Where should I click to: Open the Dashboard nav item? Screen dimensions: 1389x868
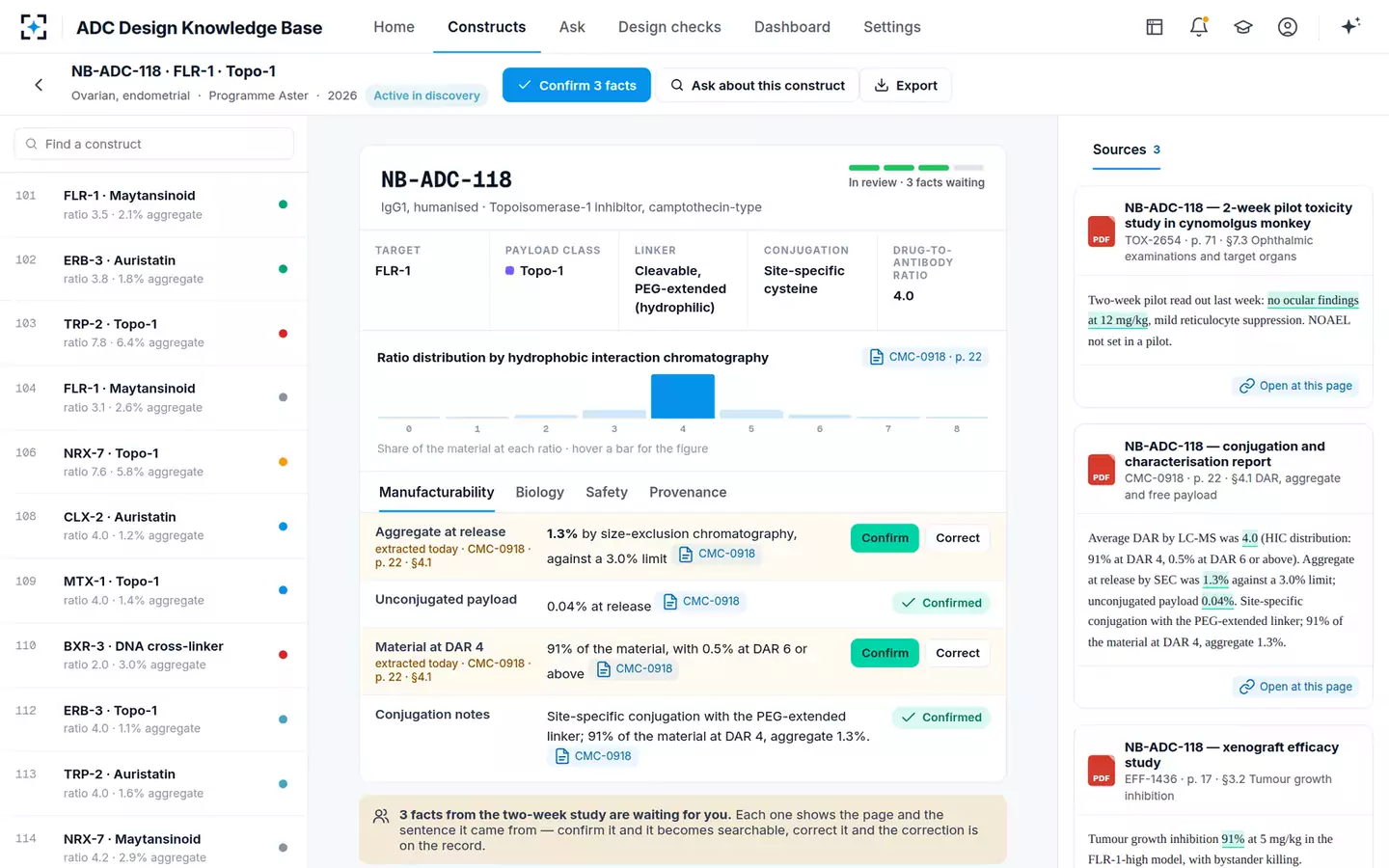point(792,27)
